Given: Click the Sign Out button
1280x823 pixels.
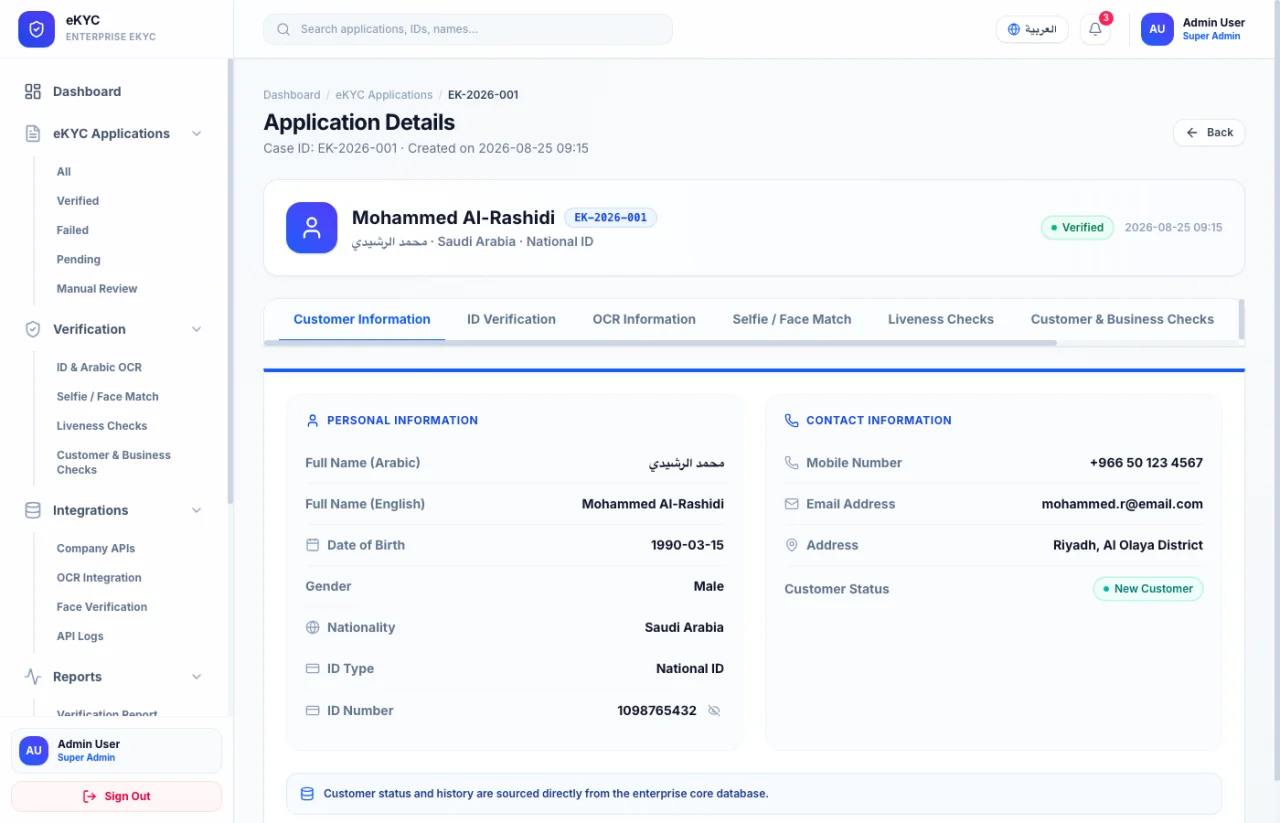Looking at the screenshot, I should click(x=116, y=796).
